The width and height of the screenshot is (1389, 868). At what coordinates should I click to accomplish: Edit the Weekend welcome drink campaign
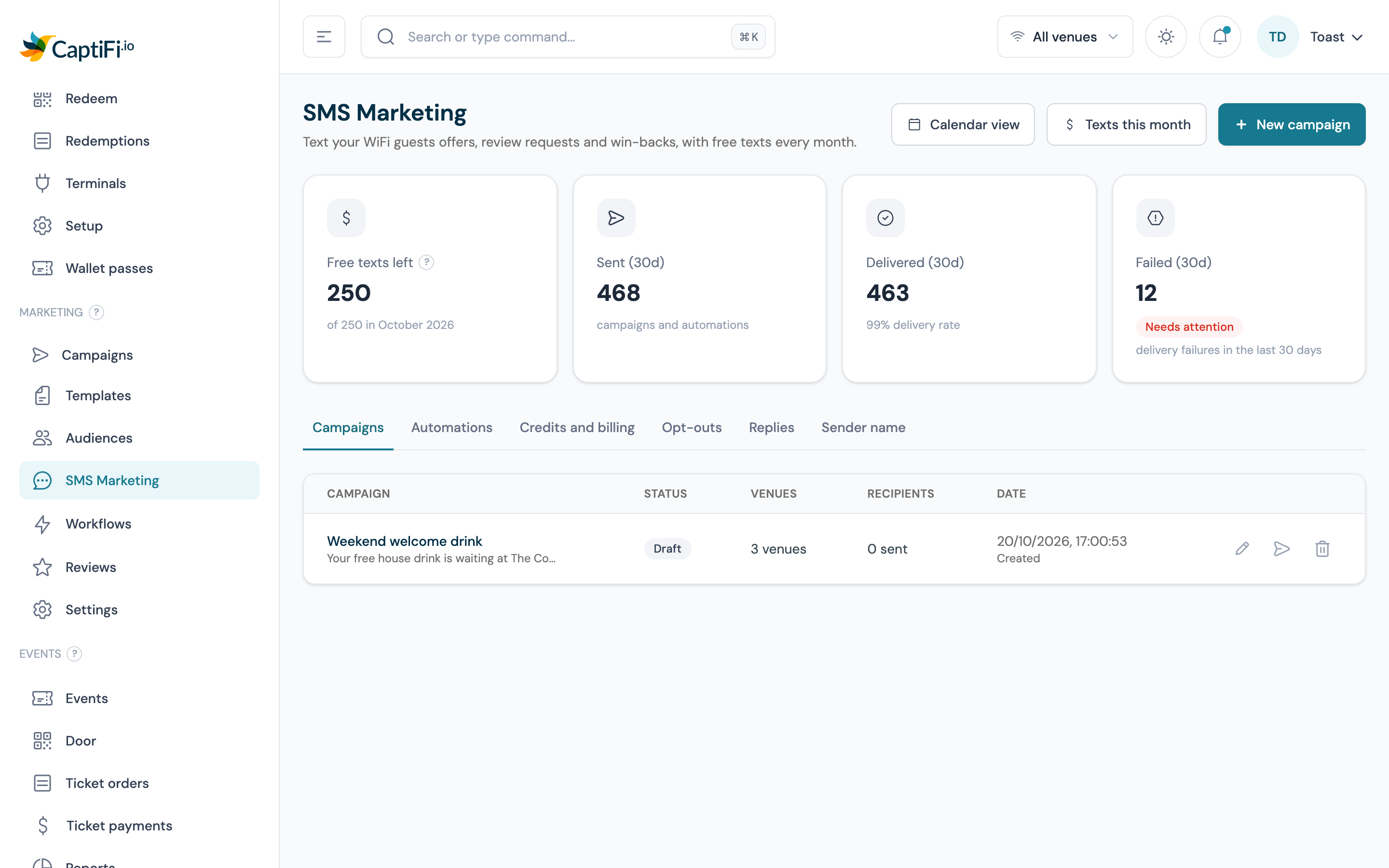(x=1242, y=549)
